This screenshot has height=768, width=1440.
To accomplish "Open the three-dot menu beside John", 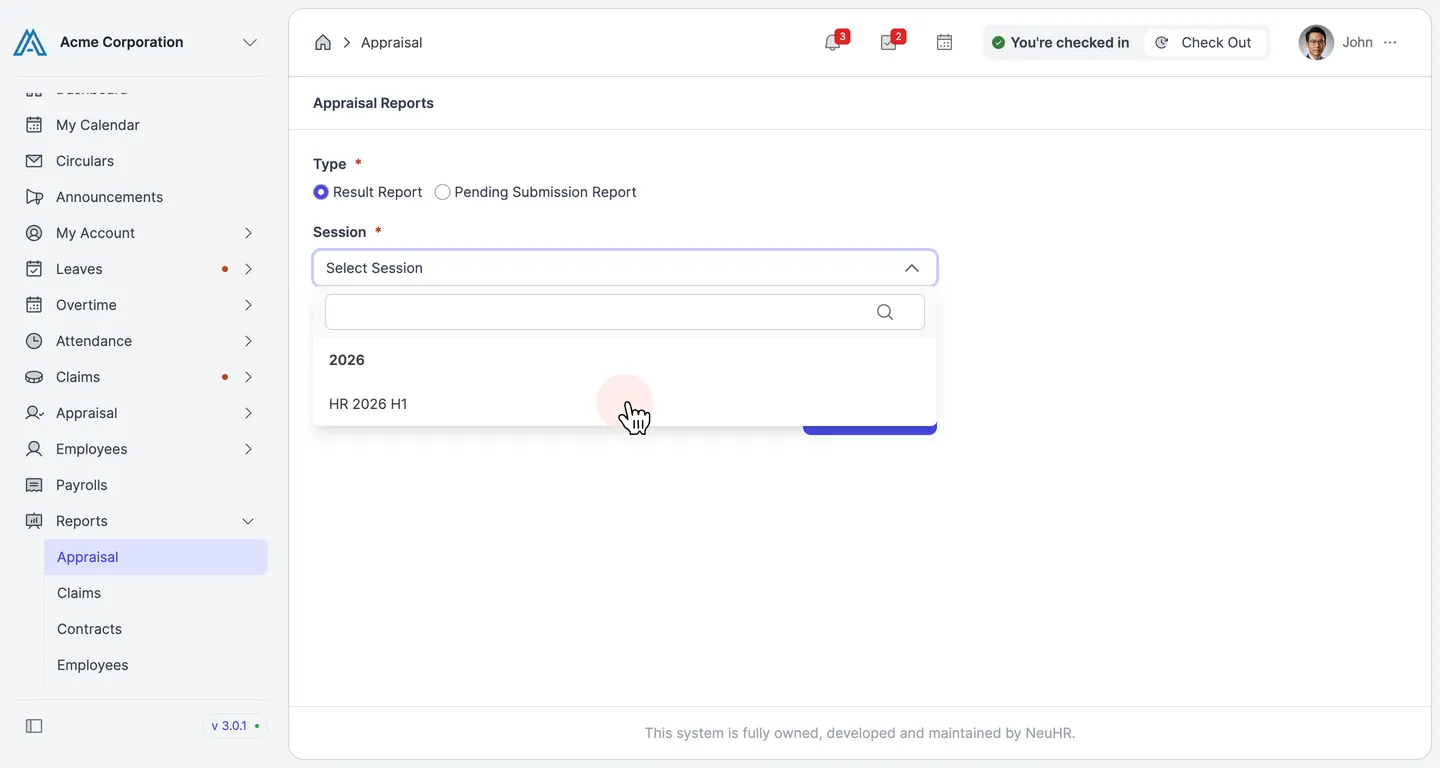I will (1390, 43).
